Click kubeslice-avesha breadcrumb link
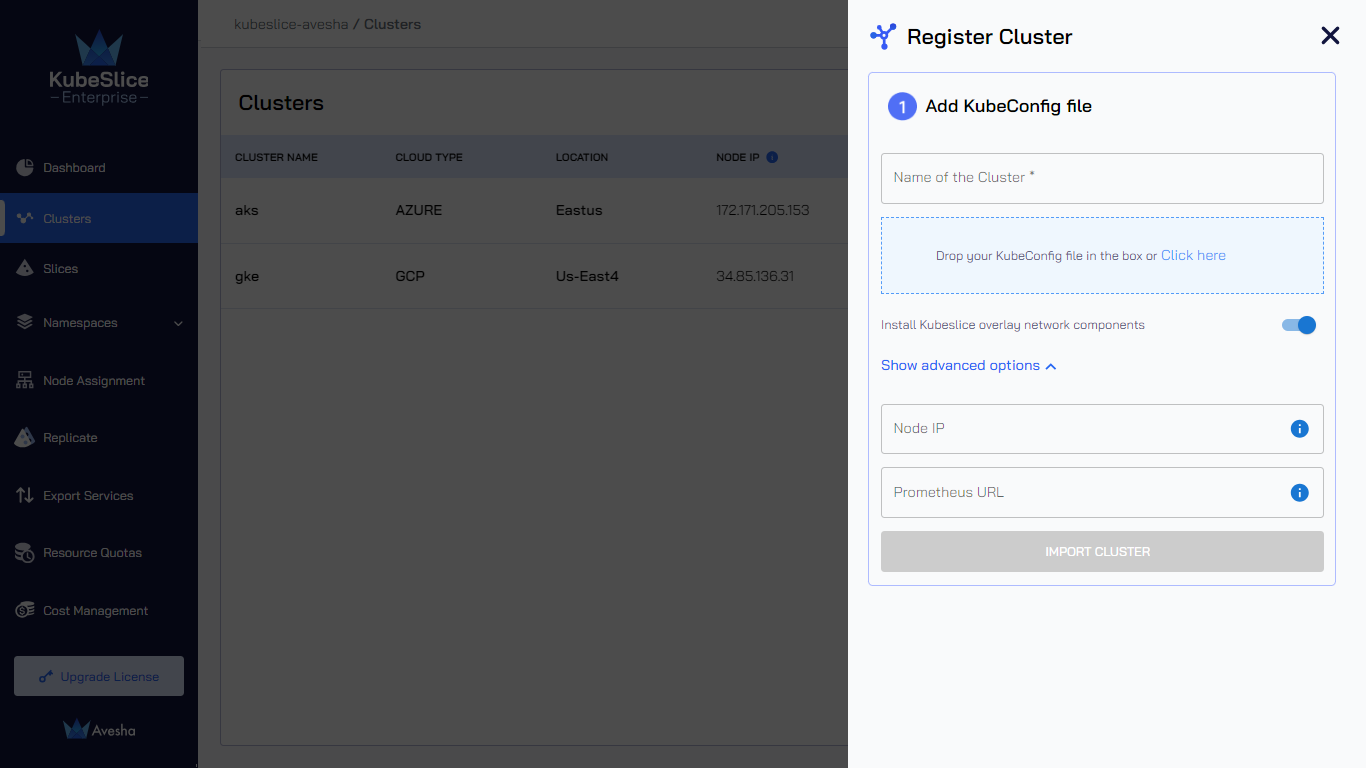This screenshot has width=1366, height=768. 291,24
